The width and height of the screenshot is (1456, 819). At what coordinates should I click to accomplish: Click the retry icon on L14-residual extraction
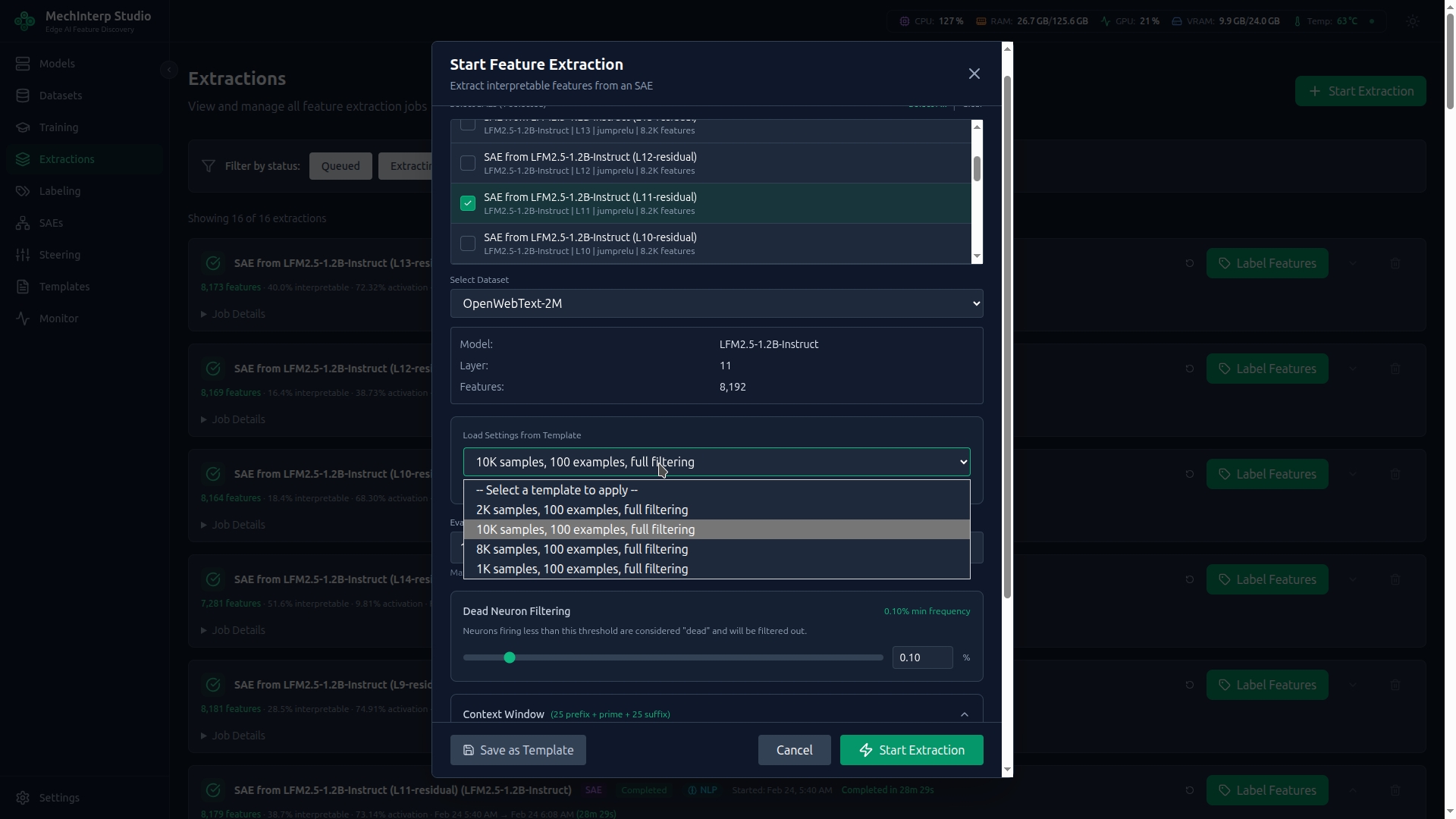pyautogui.click(x=1189, y=579)
